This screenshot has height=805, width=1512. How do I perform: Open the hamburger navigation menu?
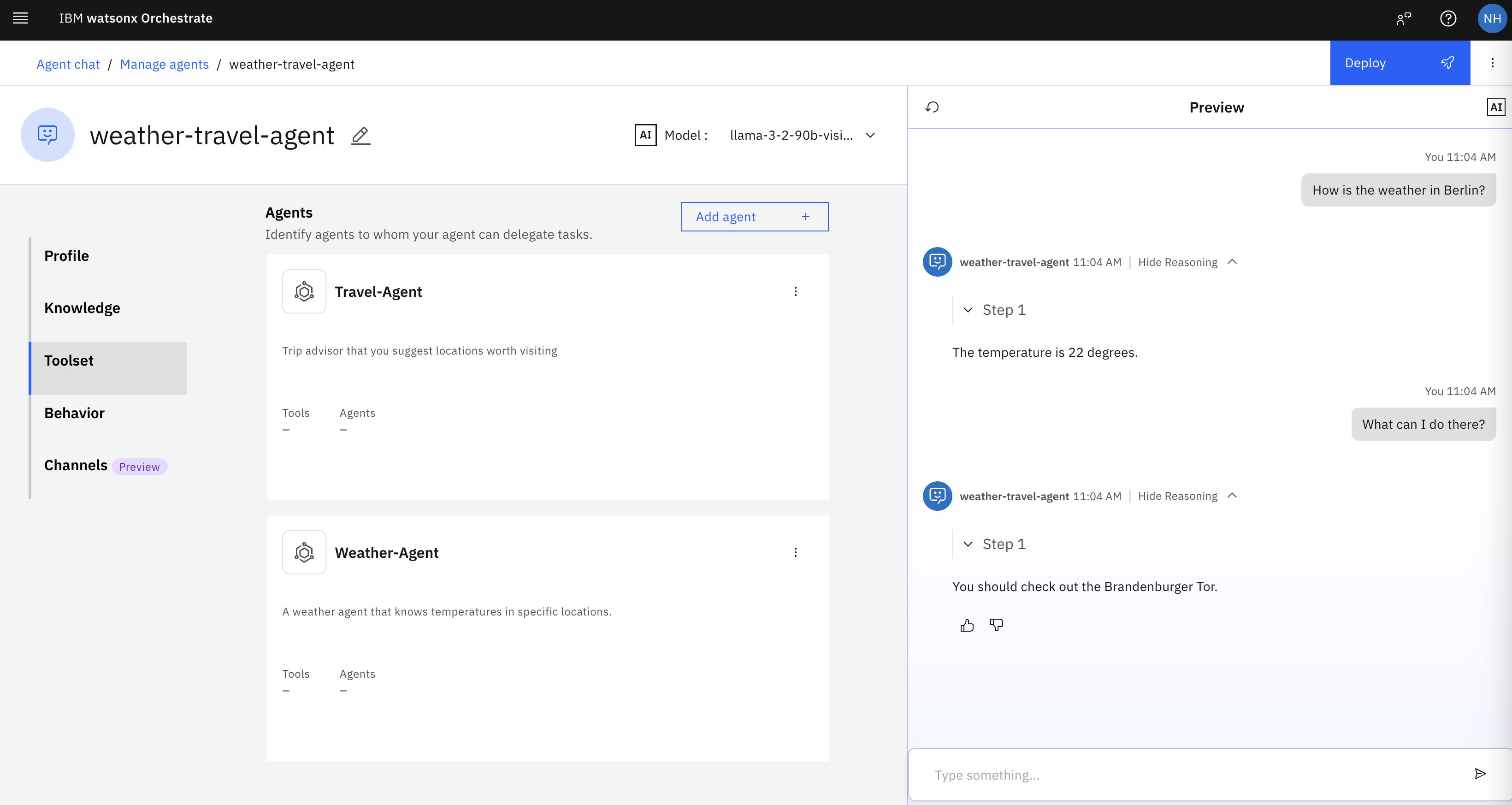(x=21, y=18)
